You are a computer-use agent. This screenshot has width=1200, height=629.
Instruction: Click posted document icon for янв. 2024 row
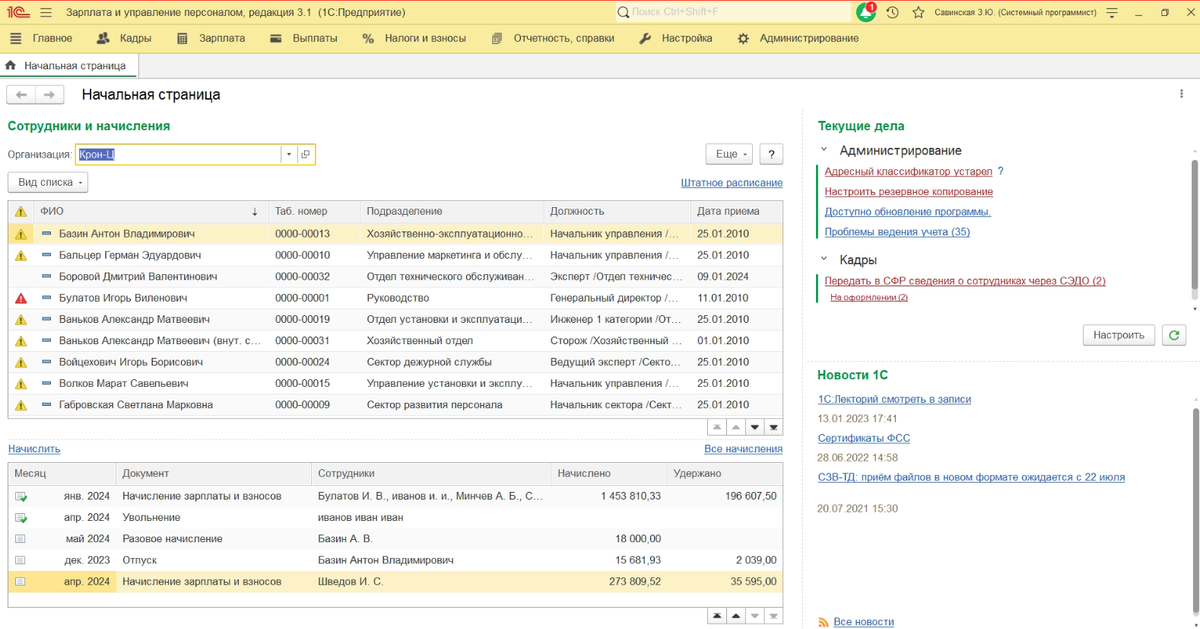point(21,496)
